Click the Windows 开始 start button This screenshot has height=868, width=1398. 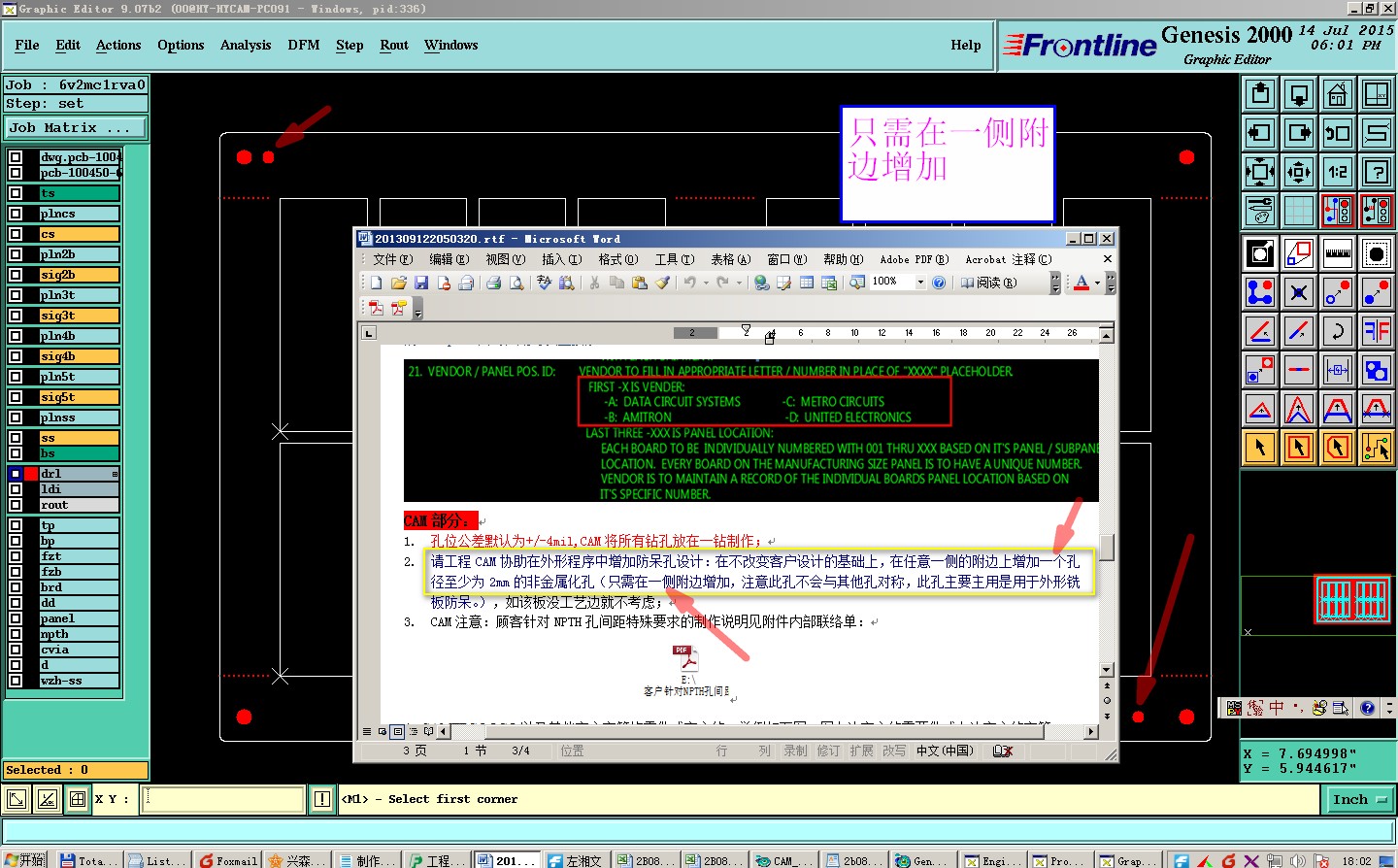24,860
